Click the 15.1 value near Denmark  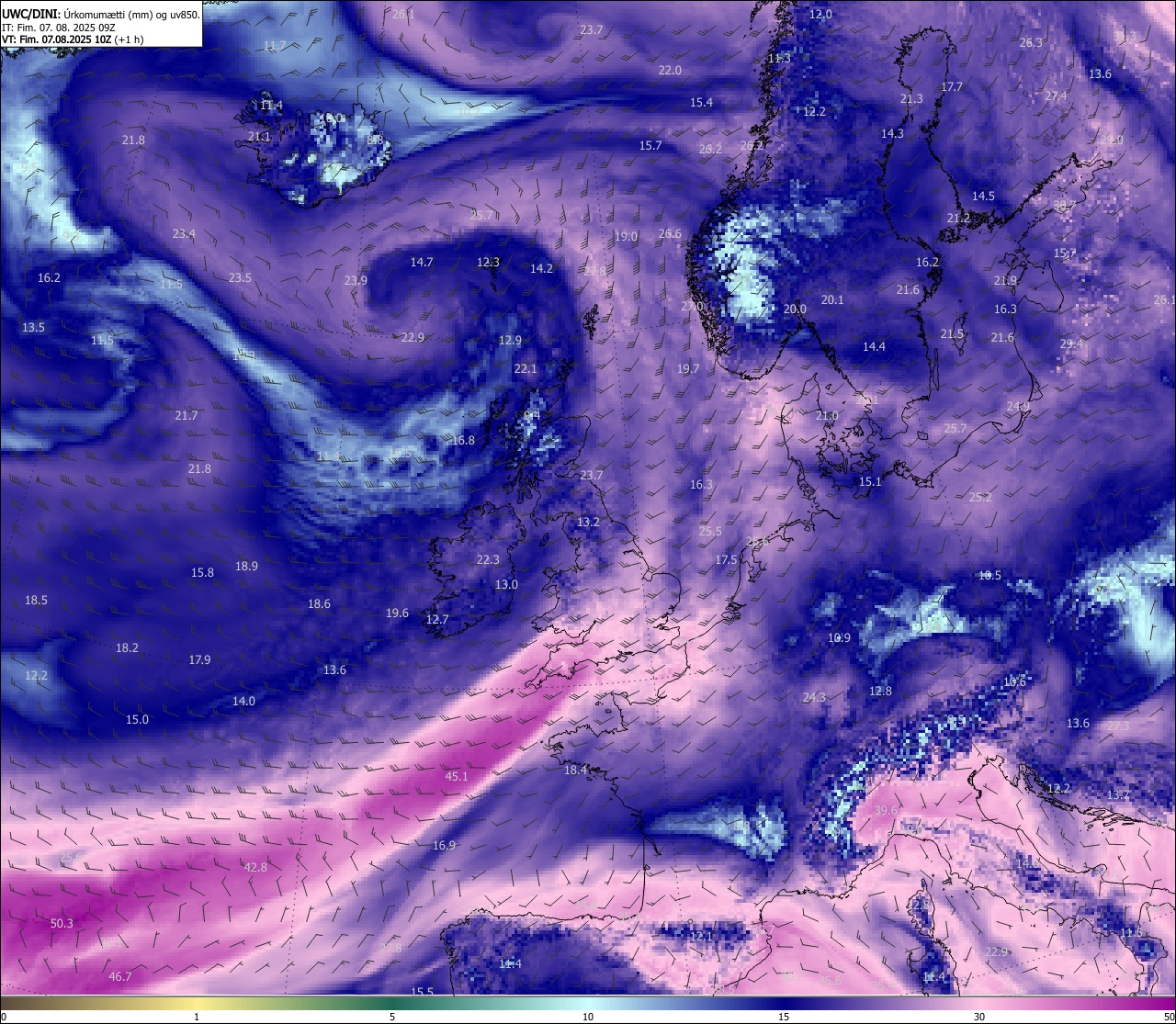click(870, 481)
